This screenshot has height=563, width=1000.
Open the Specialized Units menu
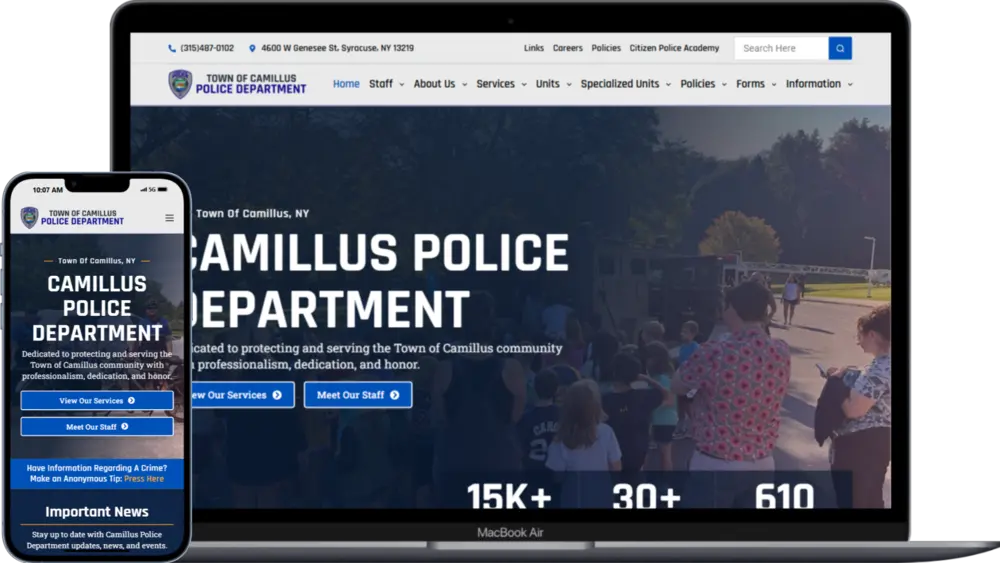pyautogui.click(x=620, y=84)
